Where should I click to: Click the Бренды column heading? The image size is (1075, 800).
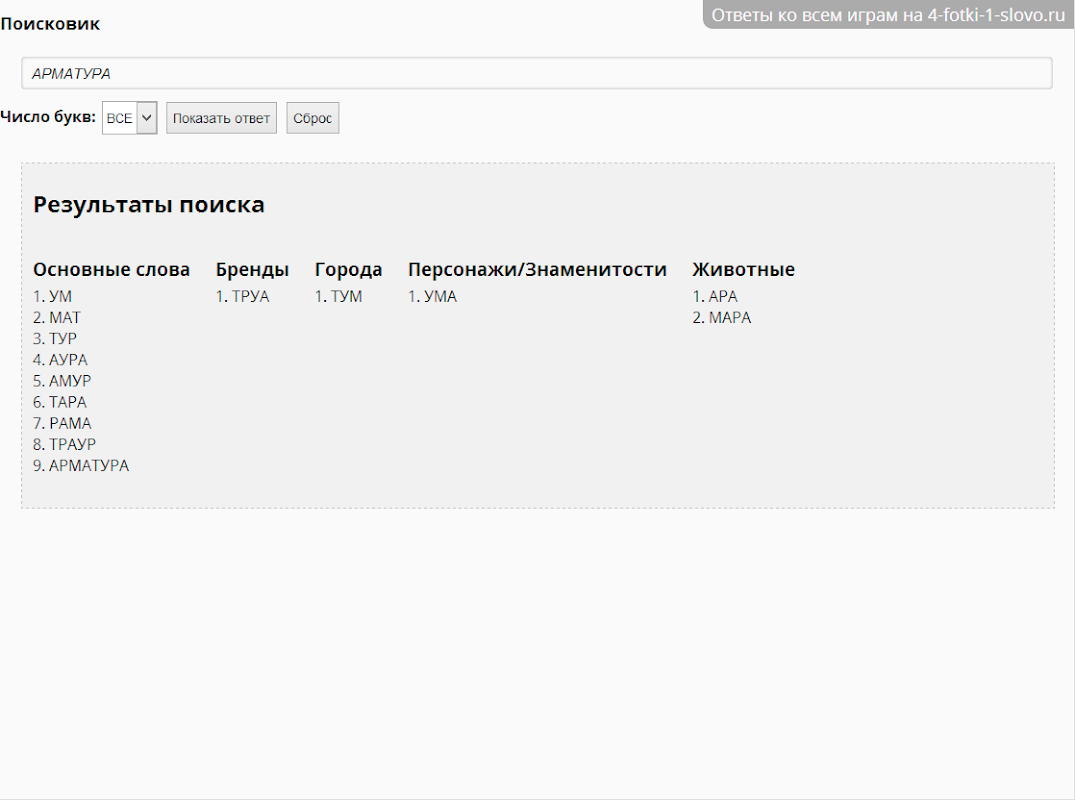point(252,269)
